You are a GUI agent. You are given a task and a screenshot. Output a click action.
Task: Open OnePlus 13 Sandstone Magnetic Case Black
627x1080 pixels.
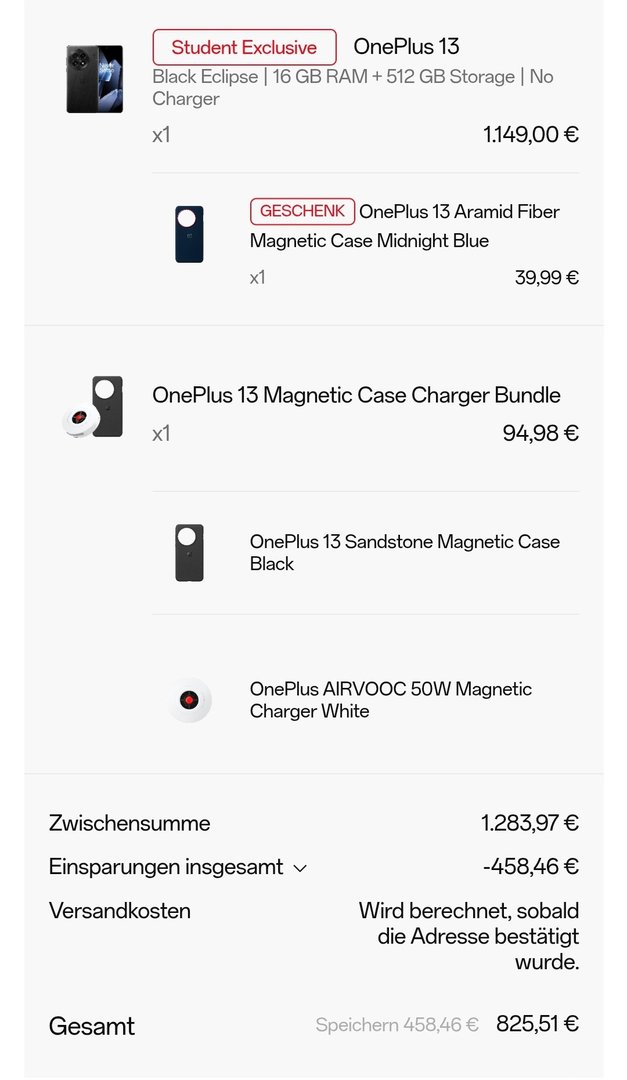point(404,552)
